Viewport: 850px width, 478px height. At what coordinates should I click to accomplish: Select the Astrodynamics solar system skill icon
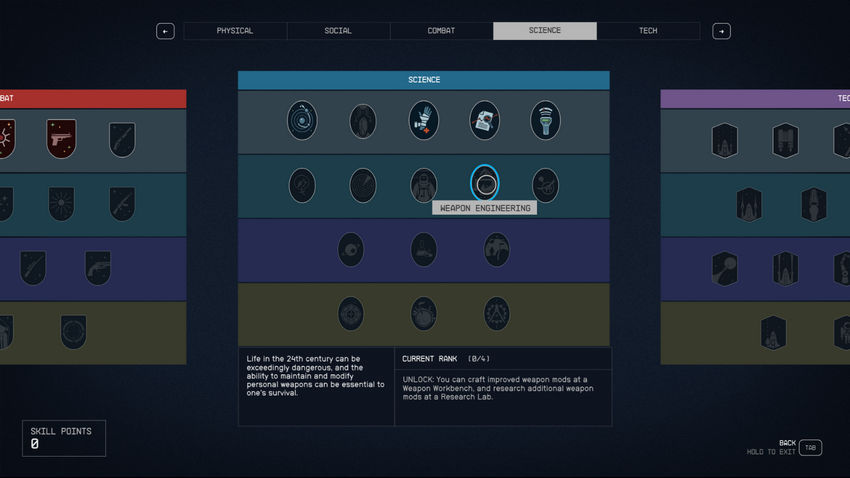[x=301, y=120]
